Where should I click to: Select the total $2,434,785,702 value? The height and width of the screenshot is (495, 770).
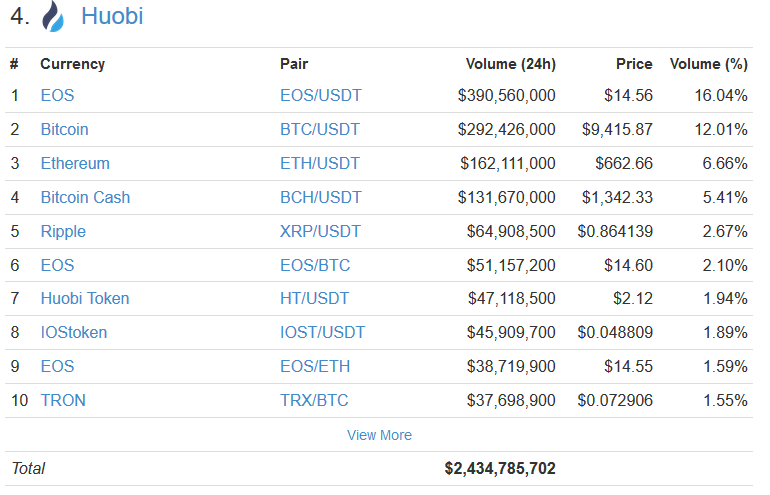click(500, 468)
